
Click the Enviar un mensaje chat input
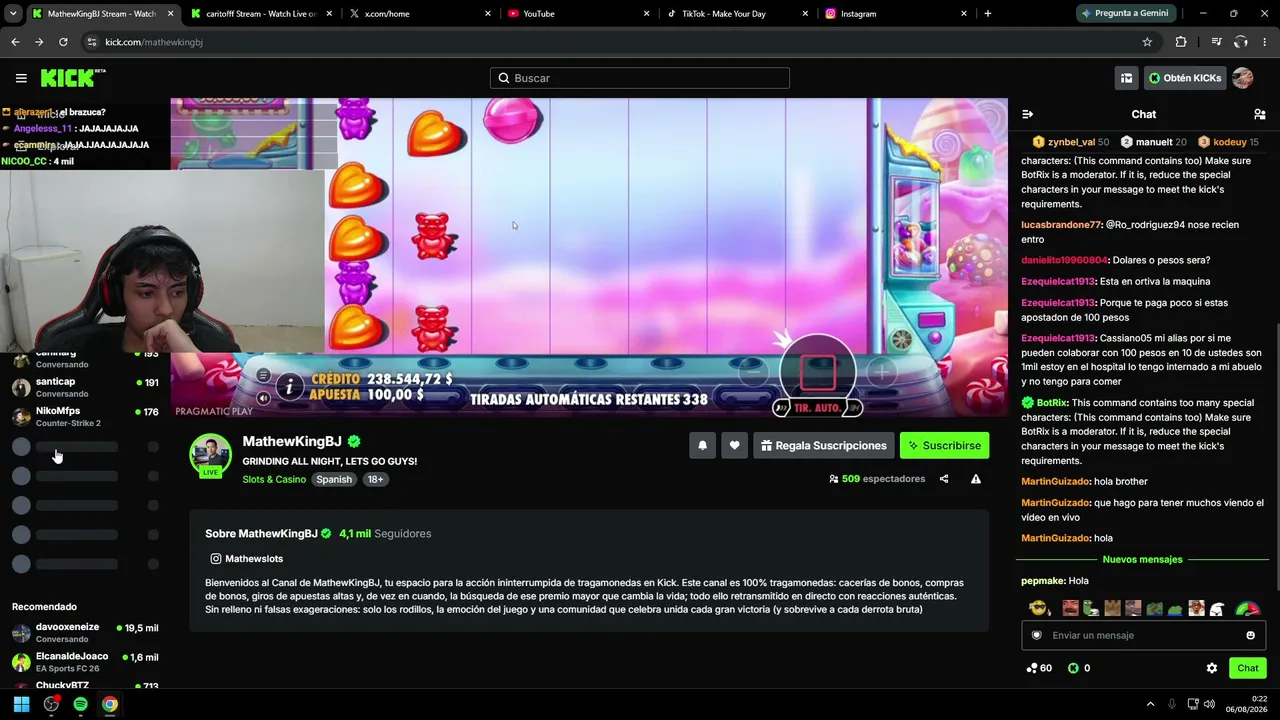pyautogui.click(x=1143, y=635)
